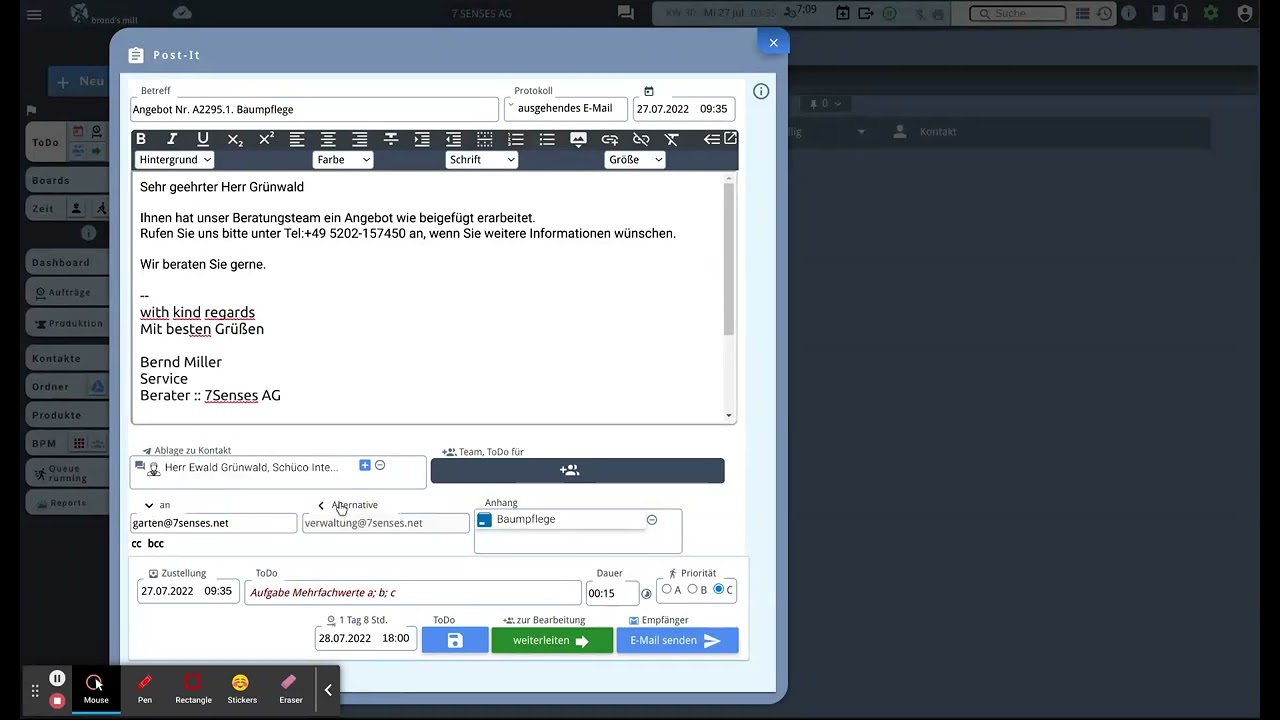The width and height of the screenshot is (1280, 720).
Task: Align text left
Action: point(297,139)
